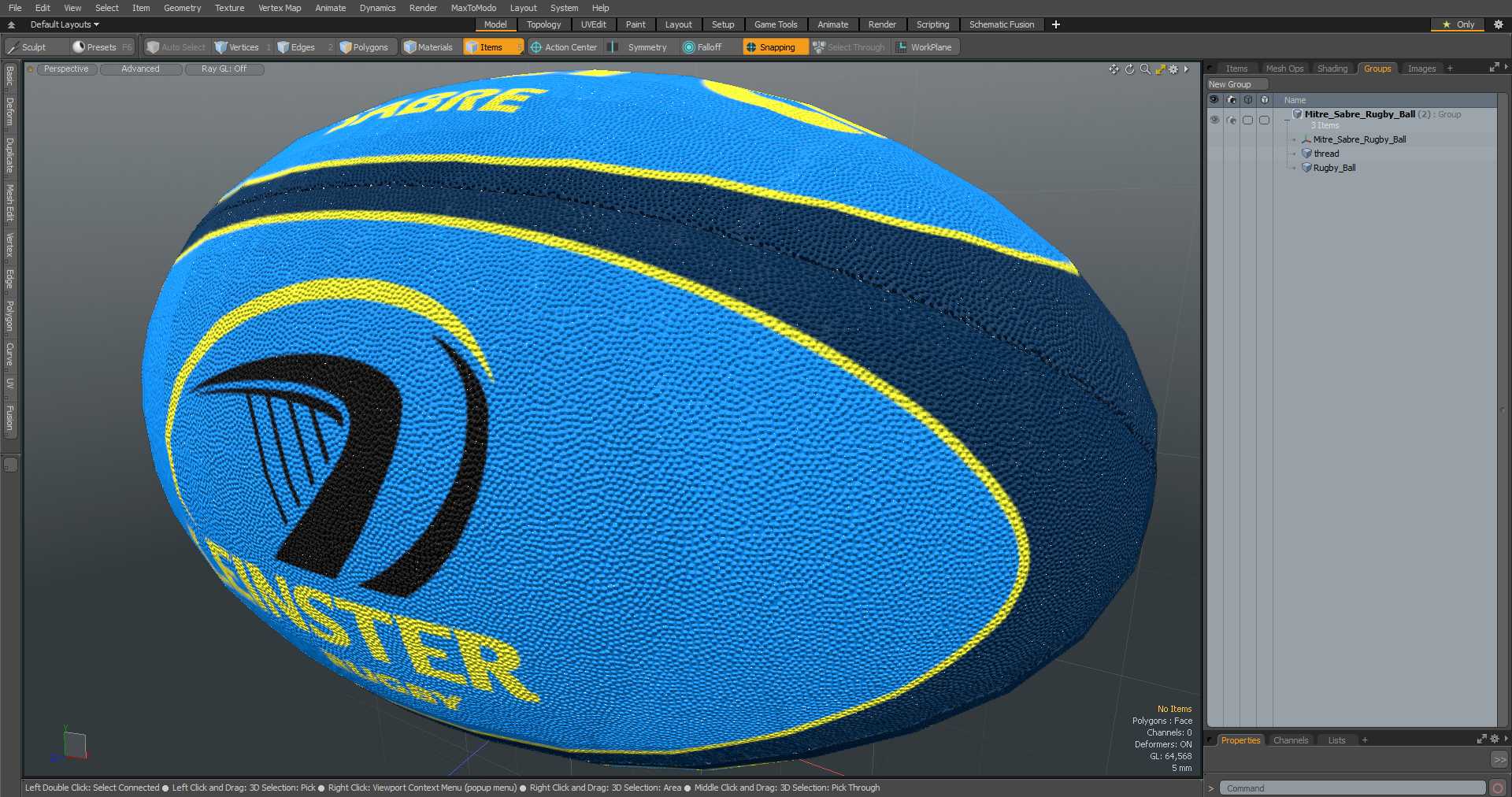Activate the Items selection mode button
Screen dimensions: 1512x797
[492, 47]
